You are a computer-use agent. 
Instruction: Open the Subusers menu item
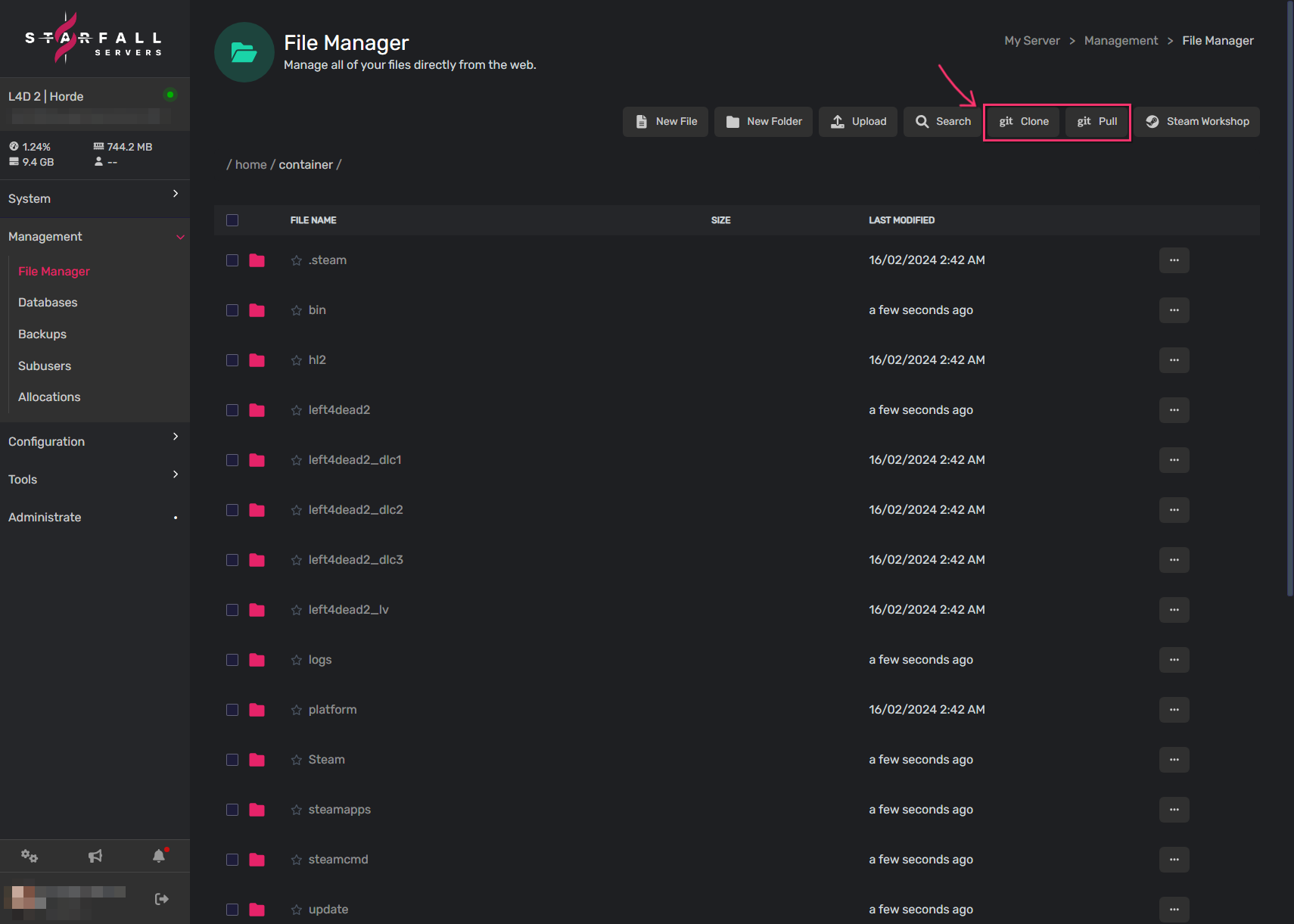[x=45, y=366]
